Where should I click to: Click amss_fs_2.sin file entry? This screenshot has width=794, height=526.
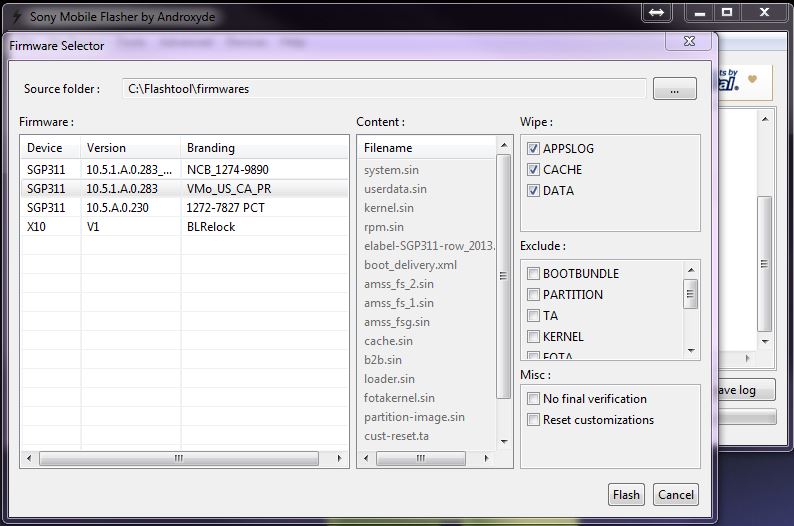pos(399,284)
